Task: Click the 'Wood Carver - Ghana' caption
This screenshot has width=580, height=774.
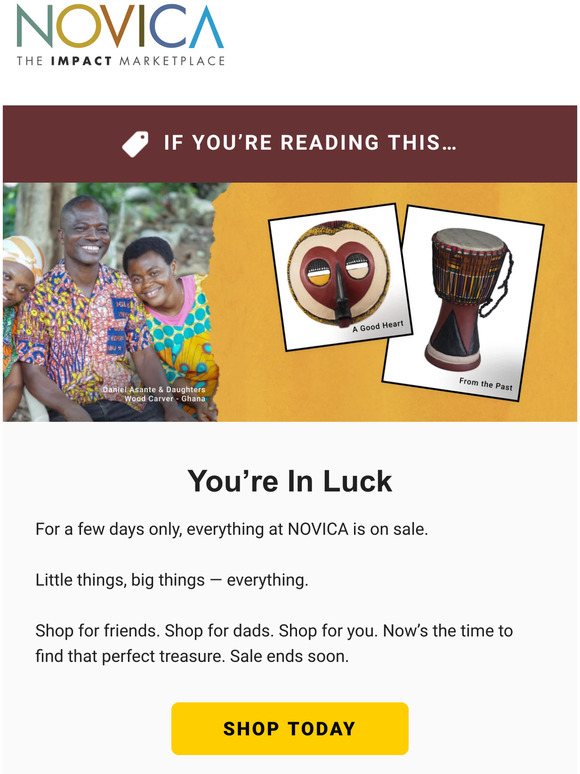Action: pyautogui.click(x=164, y=398)
